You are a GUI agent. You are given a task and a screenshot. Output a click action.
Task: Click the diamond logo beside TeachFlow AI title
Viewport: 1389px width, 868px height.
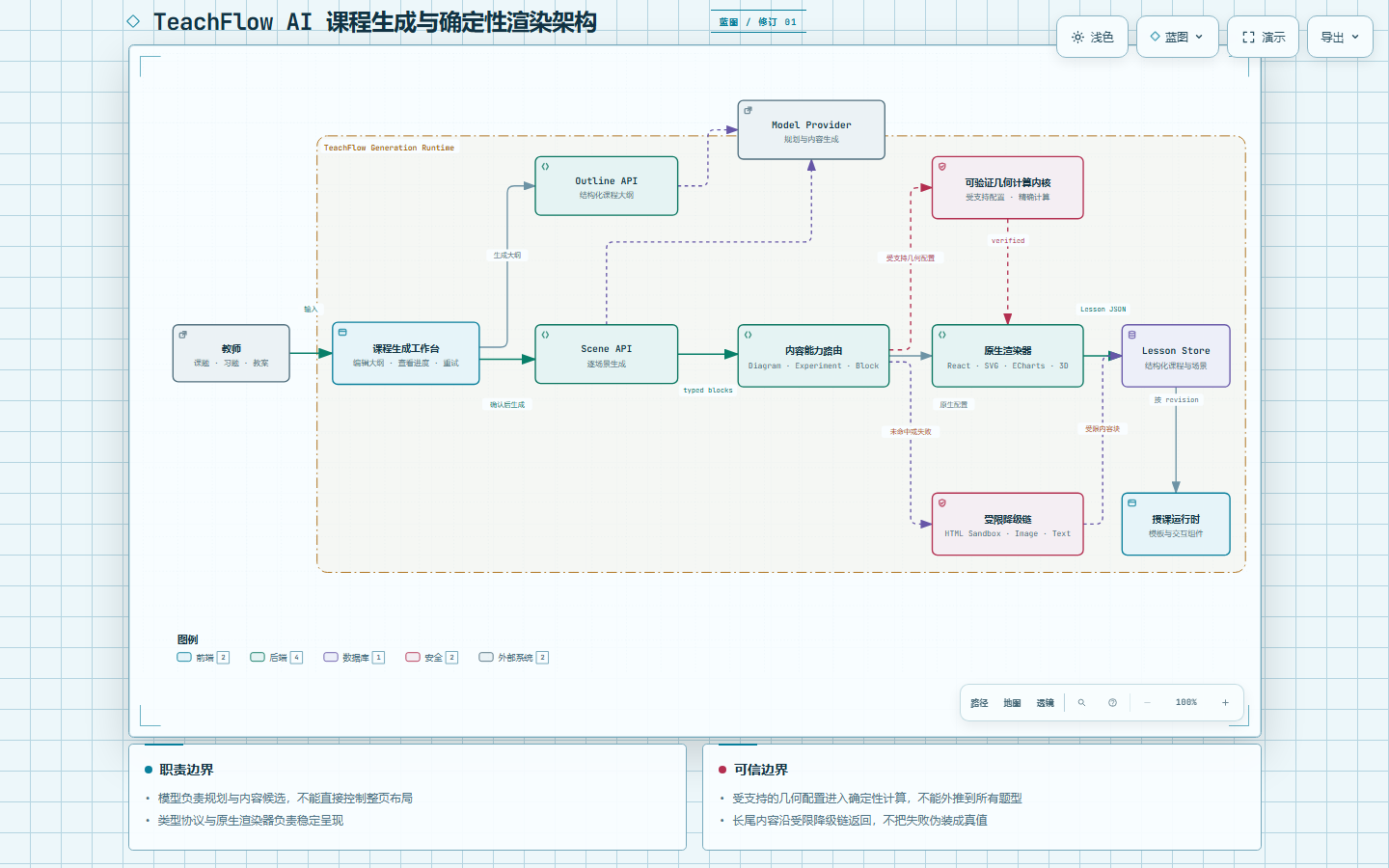pyautogui.click(x=133, y=21)
